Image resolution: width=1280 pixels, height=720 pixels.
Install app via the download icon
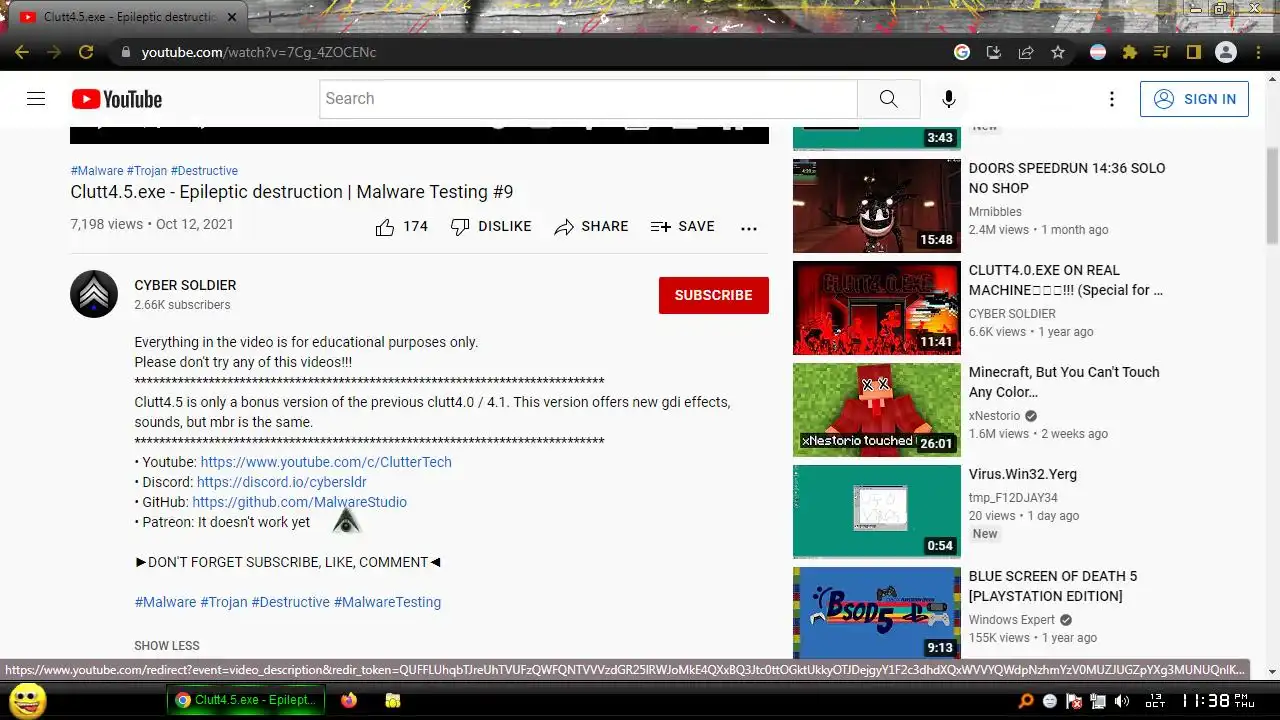[994, 52]
